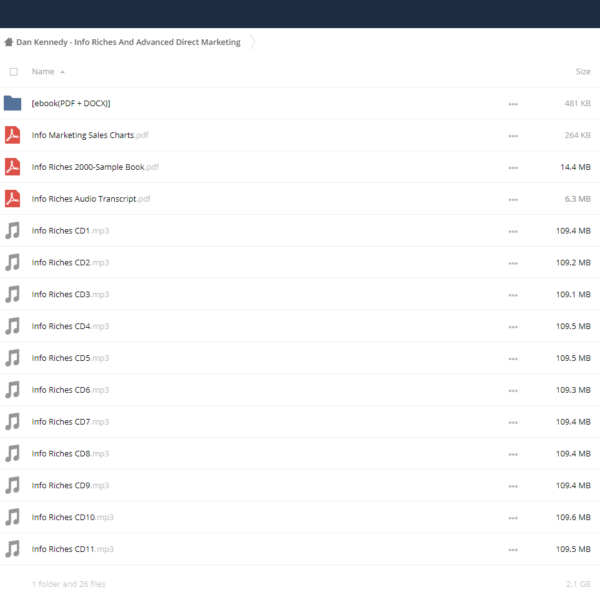Viewport: 600px width, 600px height.
Task: Open more options for Info Riches CD10
Action: tap(513, 518)
